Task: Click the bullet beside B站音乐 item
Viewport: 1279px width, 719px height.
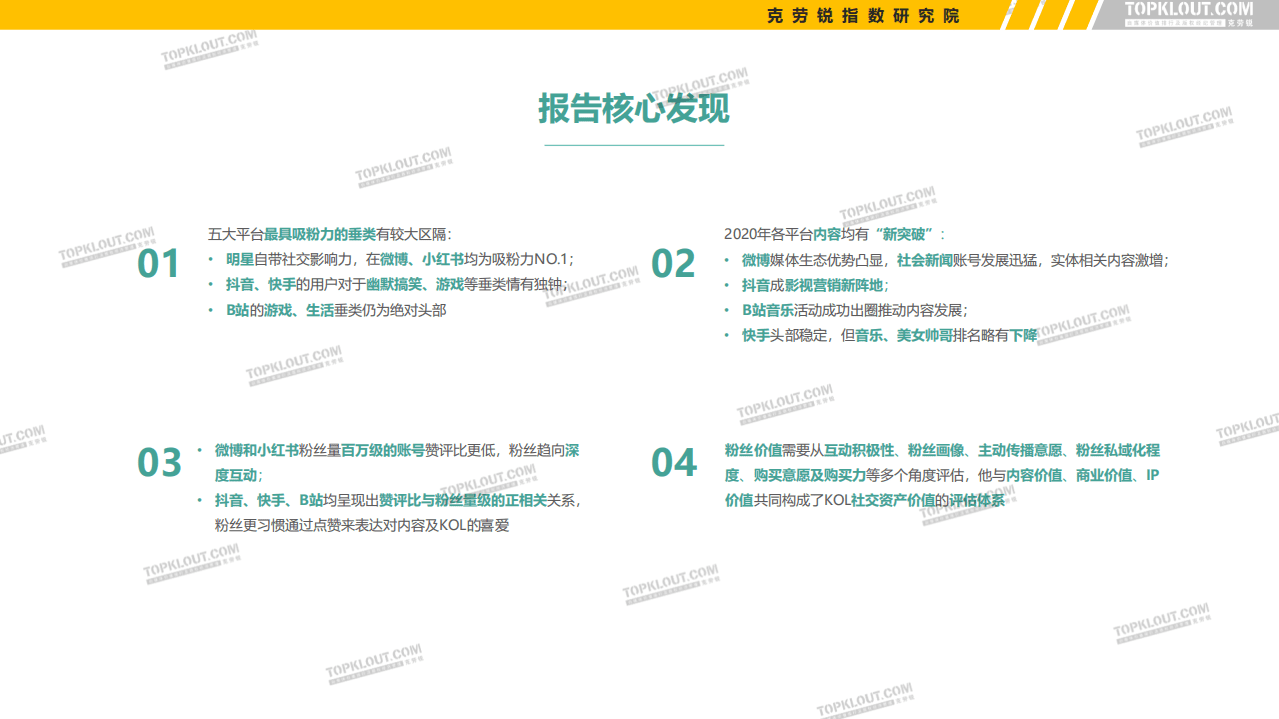Action: (727, 309)
